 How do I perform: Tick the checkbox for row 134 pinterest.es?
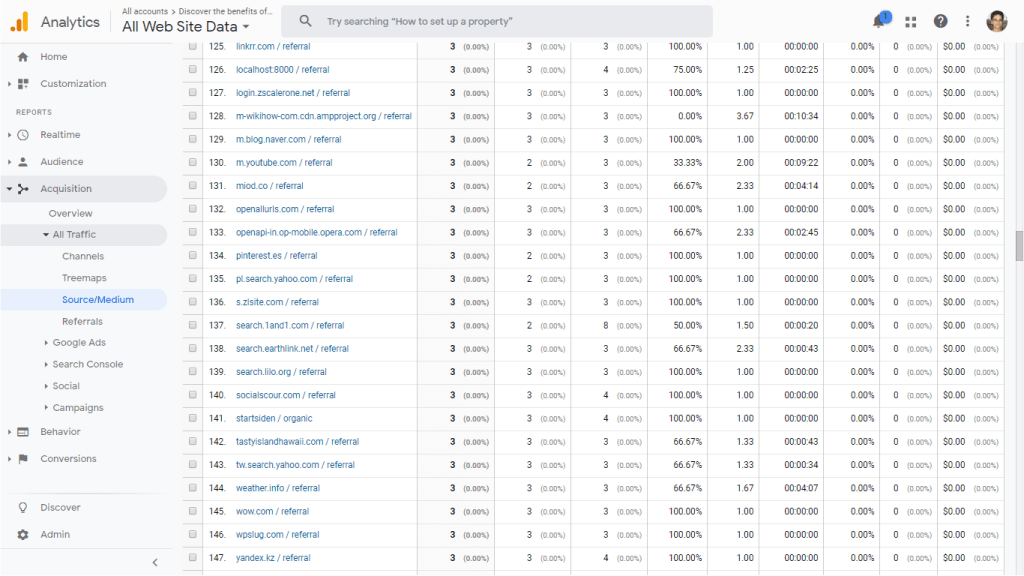[193, 255]
